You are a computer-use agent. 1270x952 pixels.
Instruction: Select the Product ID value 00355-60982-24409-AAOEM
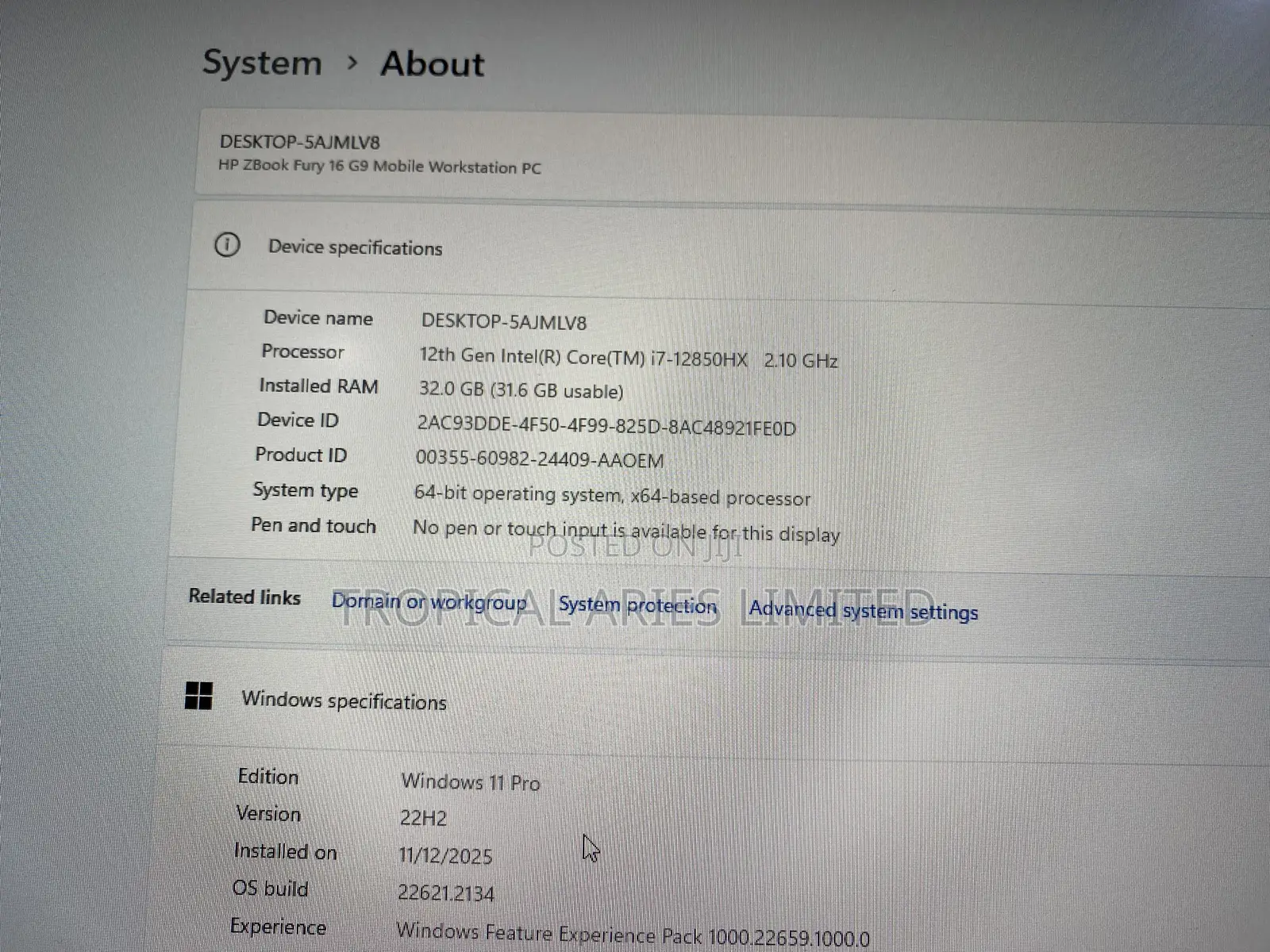540,459
